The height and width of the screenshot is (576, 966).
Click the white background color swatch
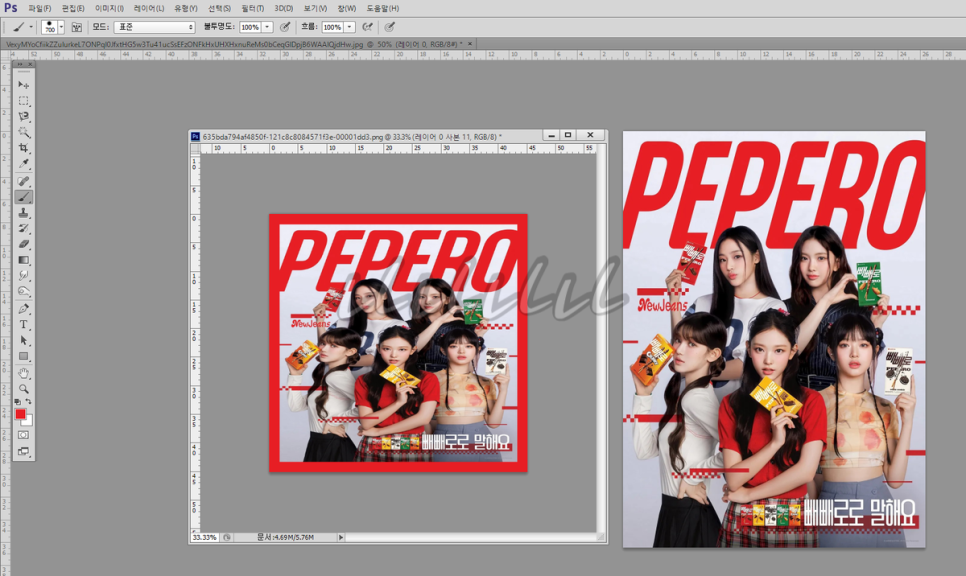28,421
